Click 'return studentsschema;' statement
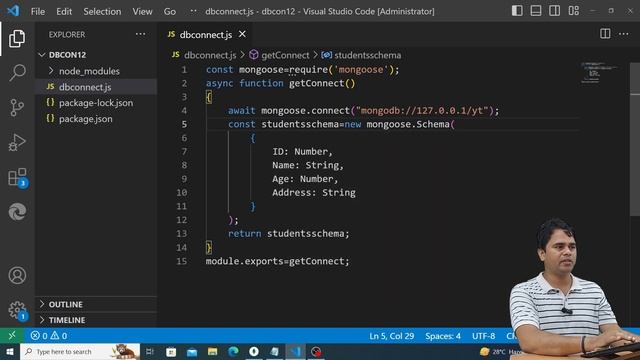This screenshot has height=360, width=640. 289,234
